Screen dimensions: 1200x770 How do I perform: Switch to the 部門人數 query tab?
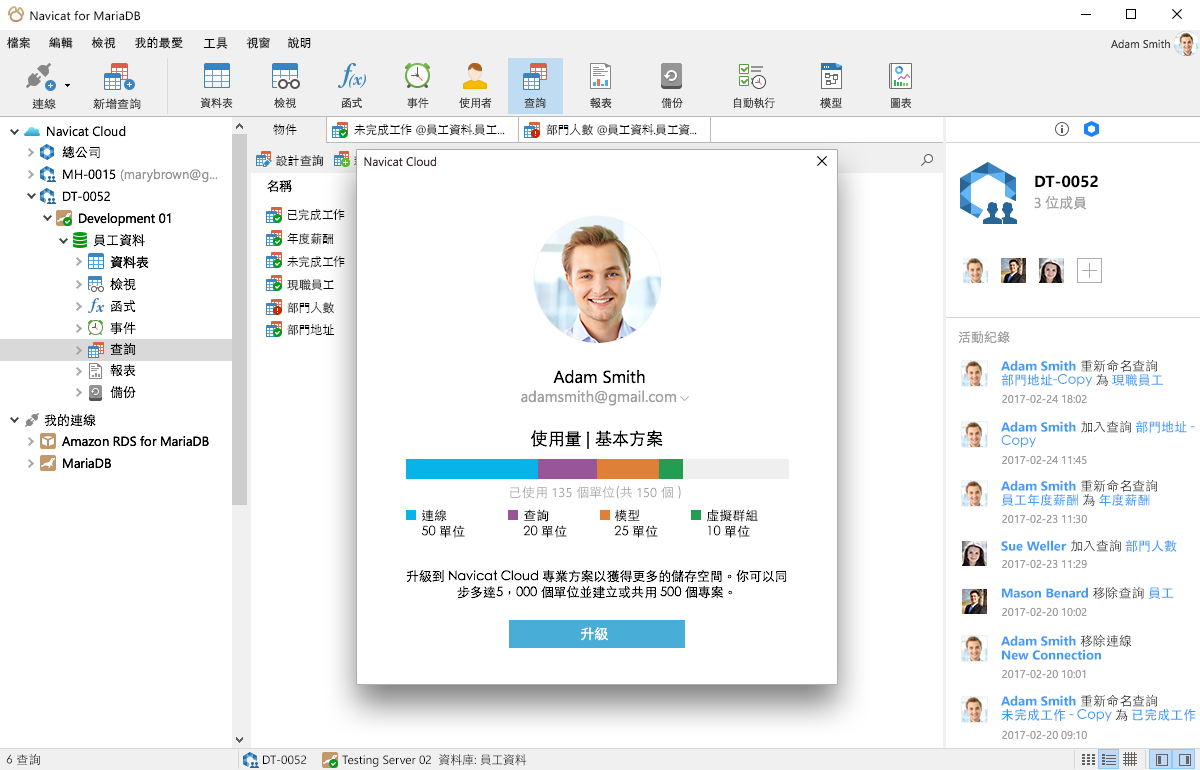(x=614, y=130)
